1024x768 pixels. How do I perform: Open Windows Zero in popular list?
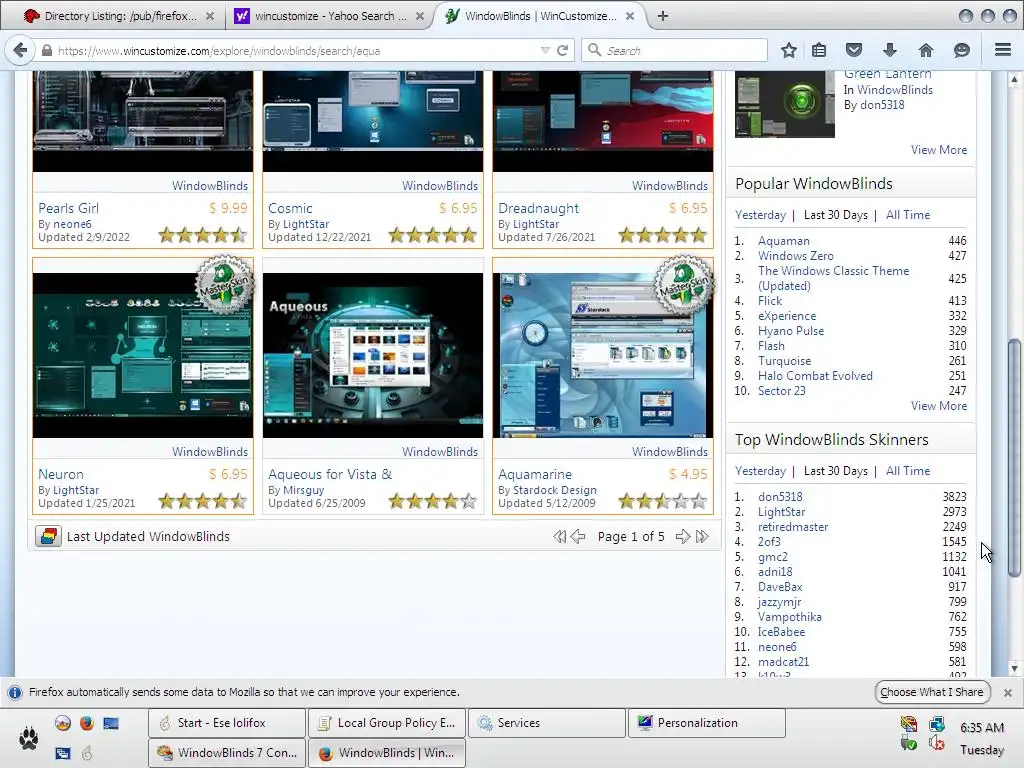point(795,256)
